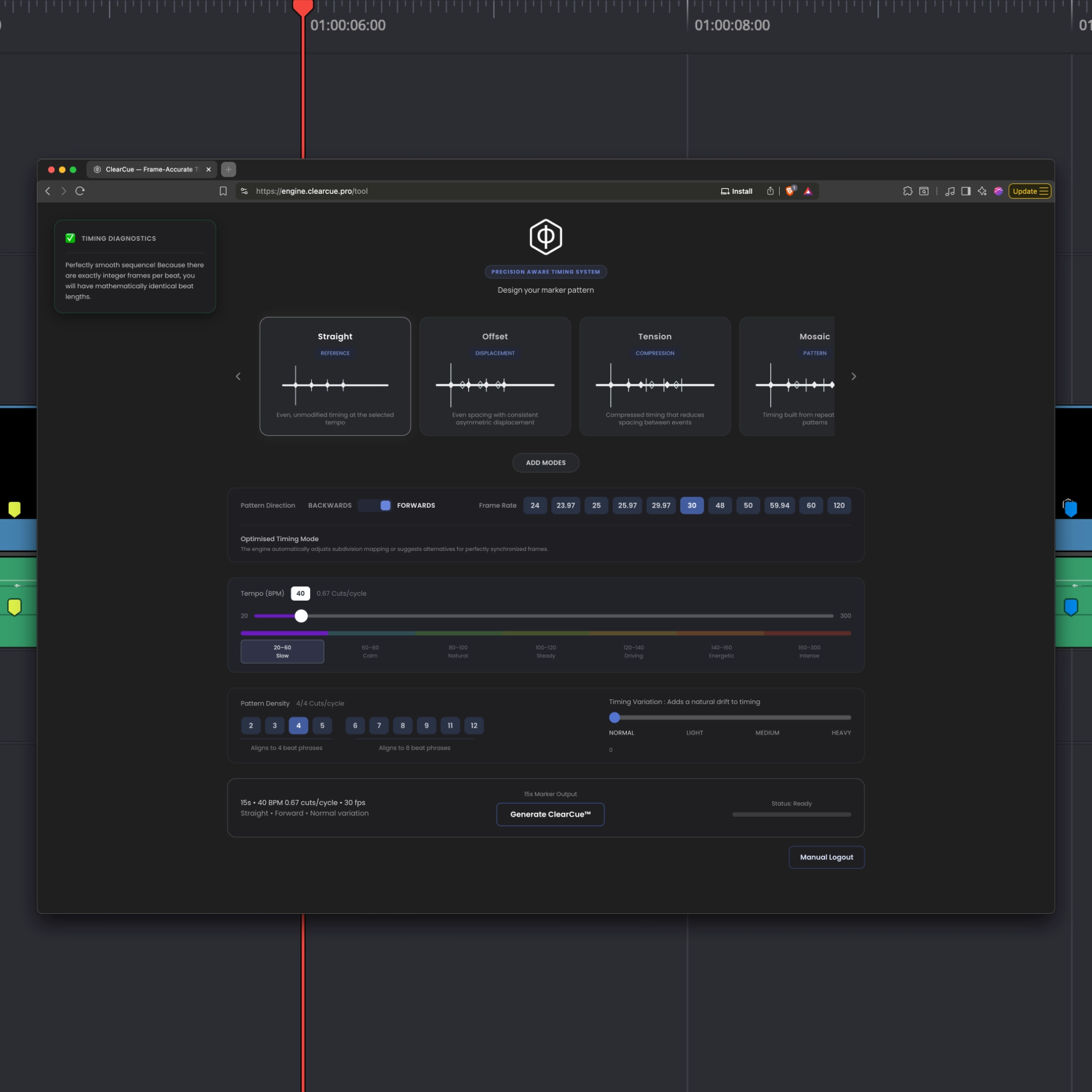Set frame rate to 30

pyautogui.click(x=692, y=505)
